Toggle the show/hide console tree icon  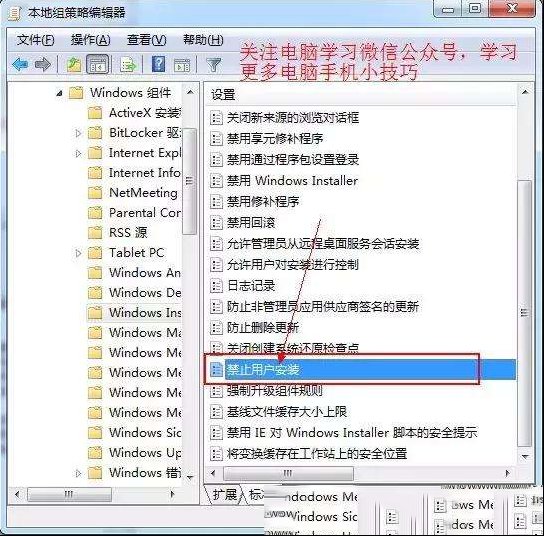point(98,65)
